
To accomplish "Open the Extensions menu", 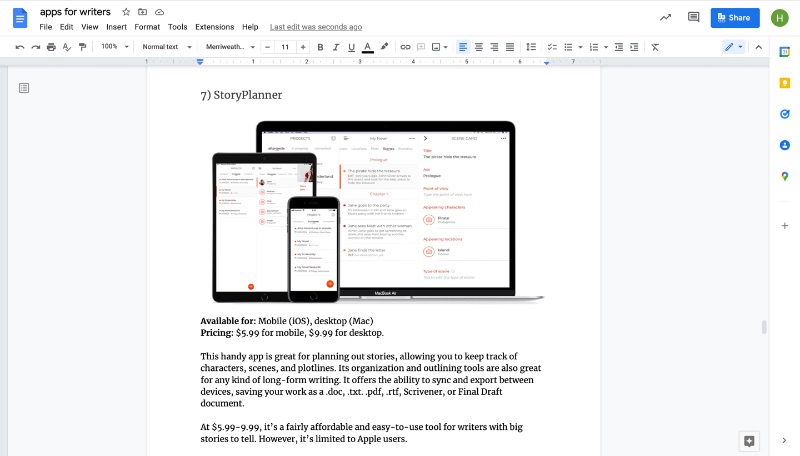I will coord(214,27).
